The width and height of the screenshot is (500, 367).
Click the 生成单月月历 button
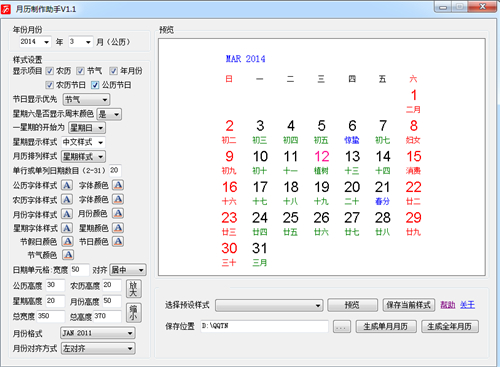coord(386,327)
